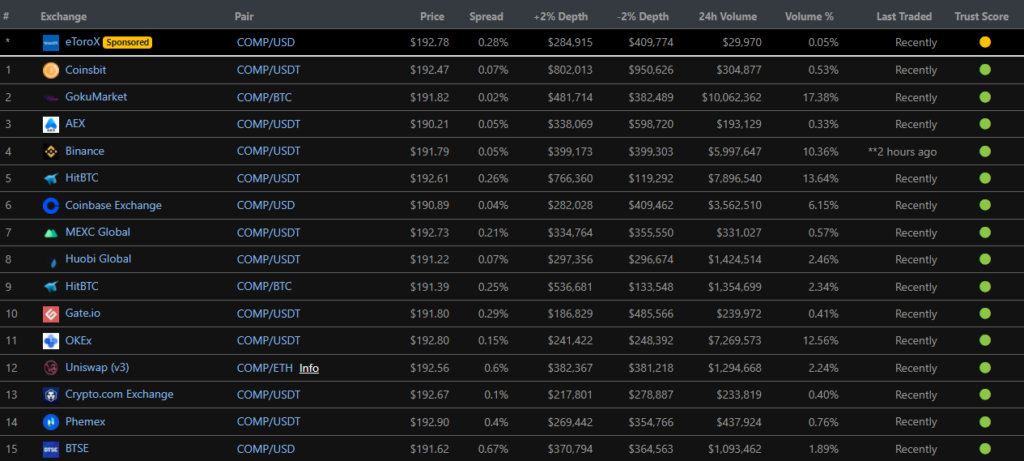Click BTSE green trust score dot

(985, 449)
